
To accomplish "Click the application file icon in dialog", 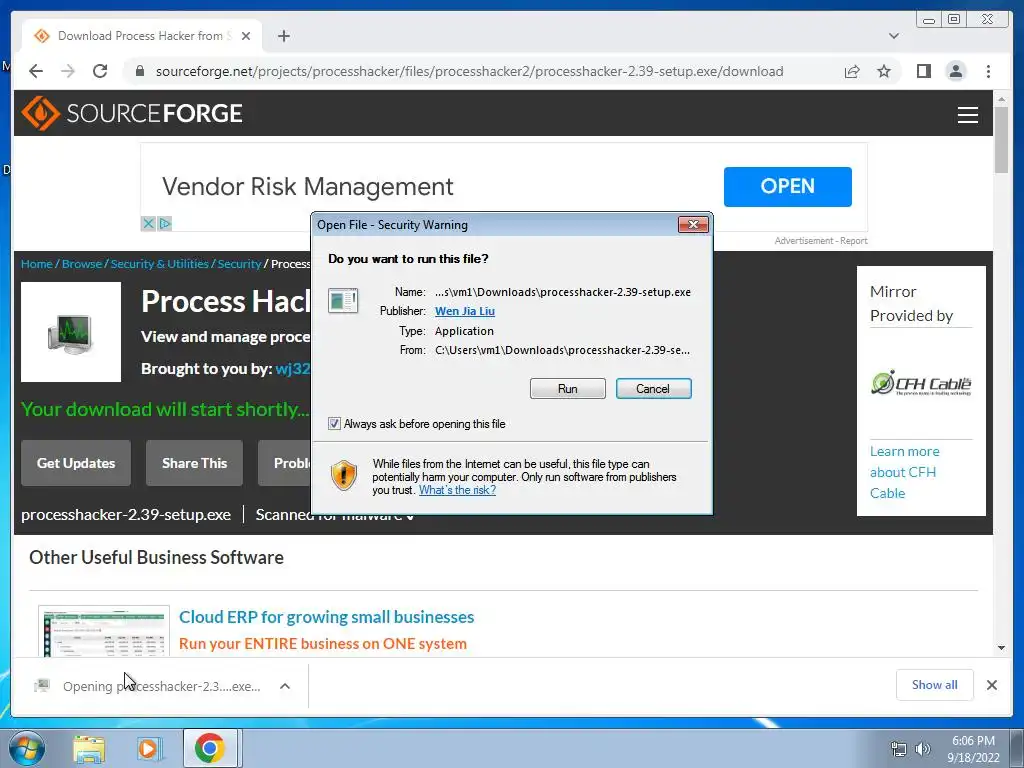I will click(x=343, y=300).
